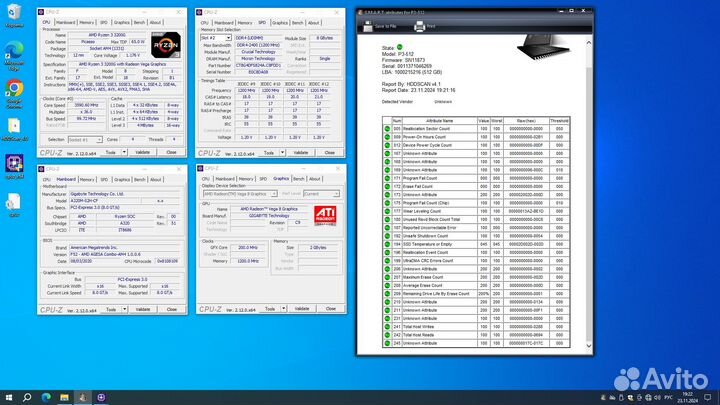Open File Explorer from the taskbar

click(x=64, y=397)
